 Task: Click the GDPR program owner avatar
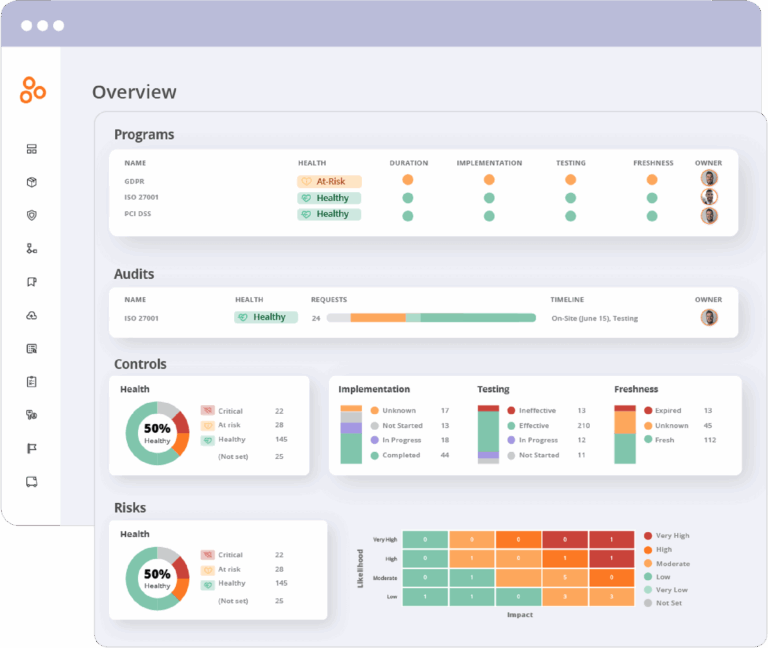709,178
